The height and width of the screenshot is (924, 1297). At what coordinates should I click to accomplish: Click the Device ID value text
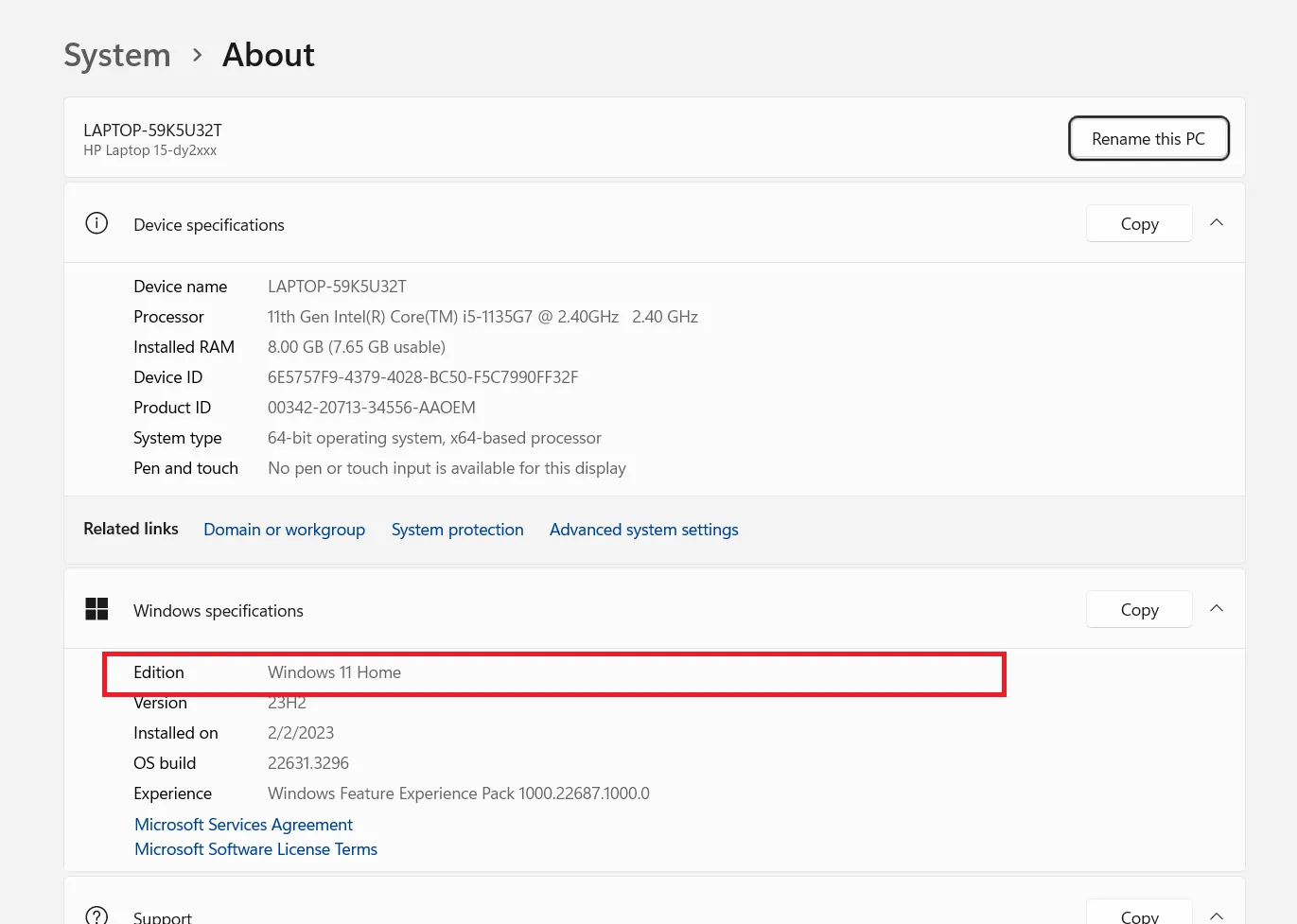(x=422, y=377)
